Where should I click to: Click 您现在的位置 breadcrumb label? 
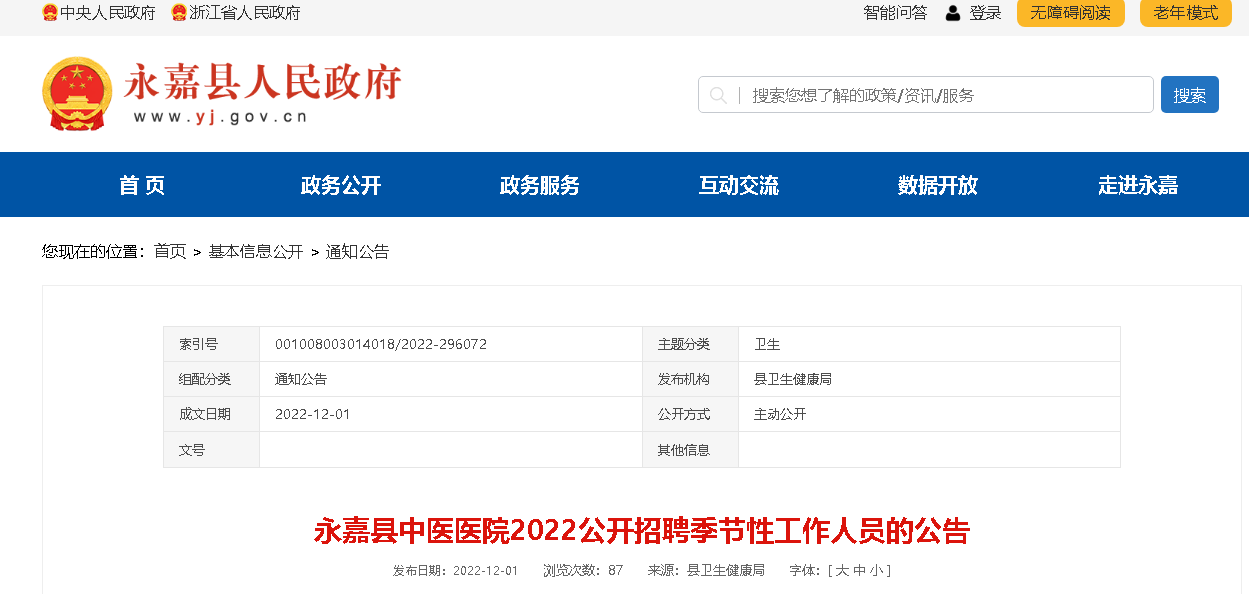[x=93, y=252]
